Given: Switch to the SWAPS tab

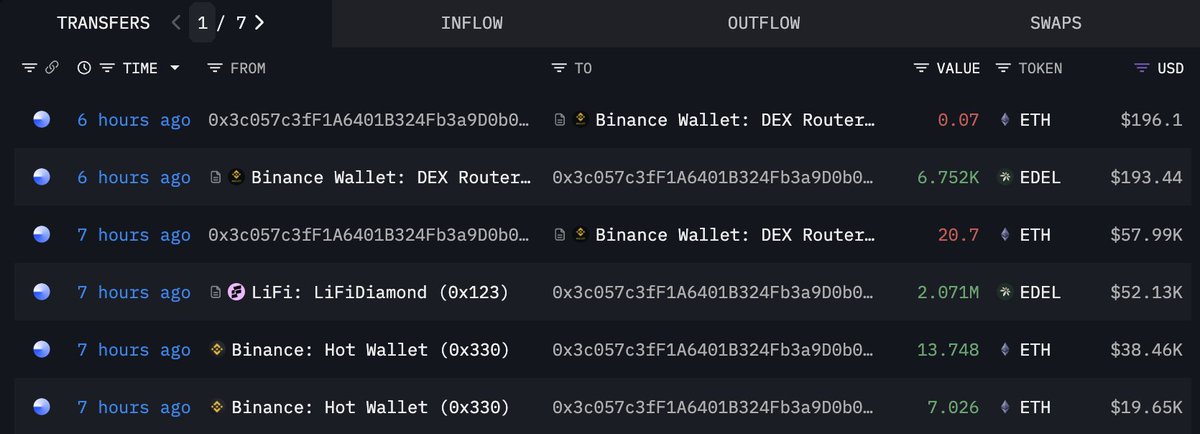Looking at the screenshot, I should click(1055, 23).
